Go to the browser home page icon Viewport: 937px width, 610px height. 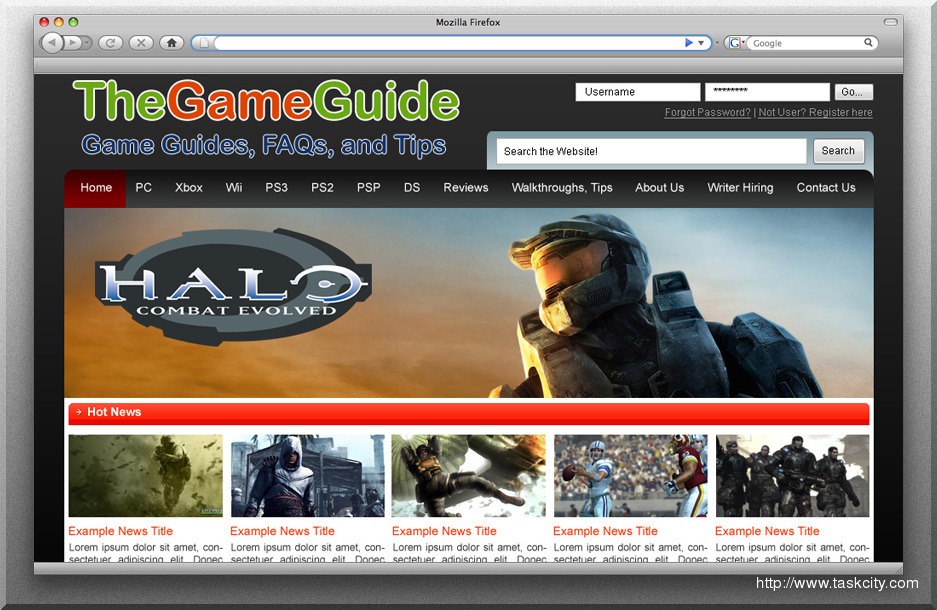coord(171,42)
